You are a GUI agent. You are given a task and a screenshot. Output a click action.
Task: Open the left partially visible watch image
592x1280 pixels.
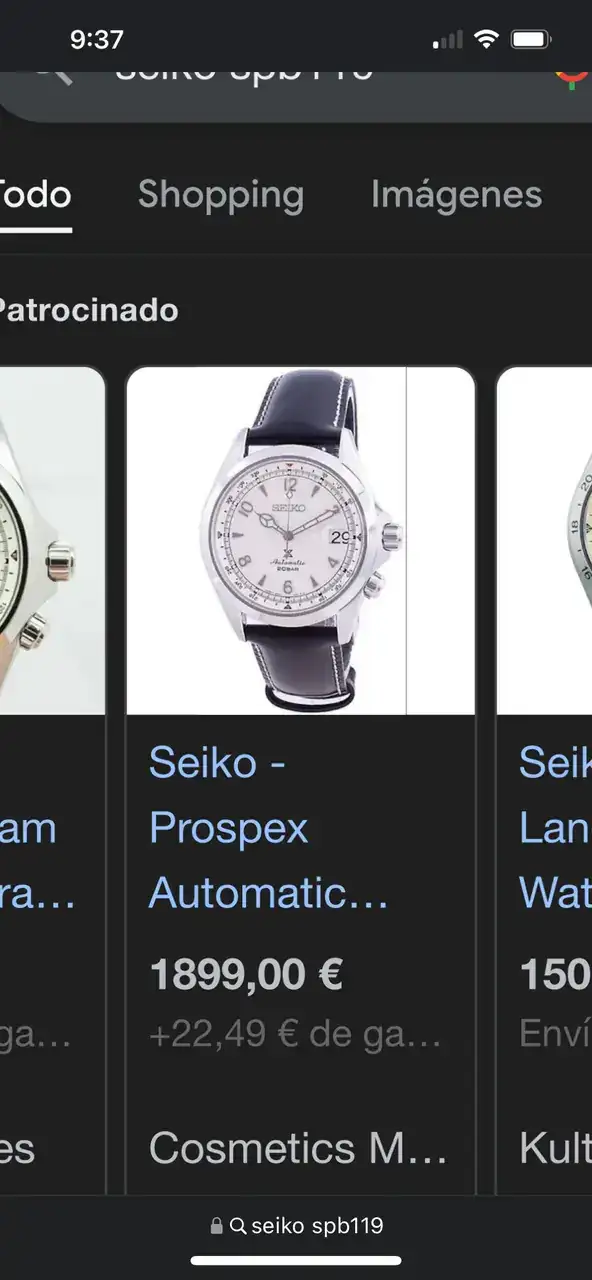(52, 541)
